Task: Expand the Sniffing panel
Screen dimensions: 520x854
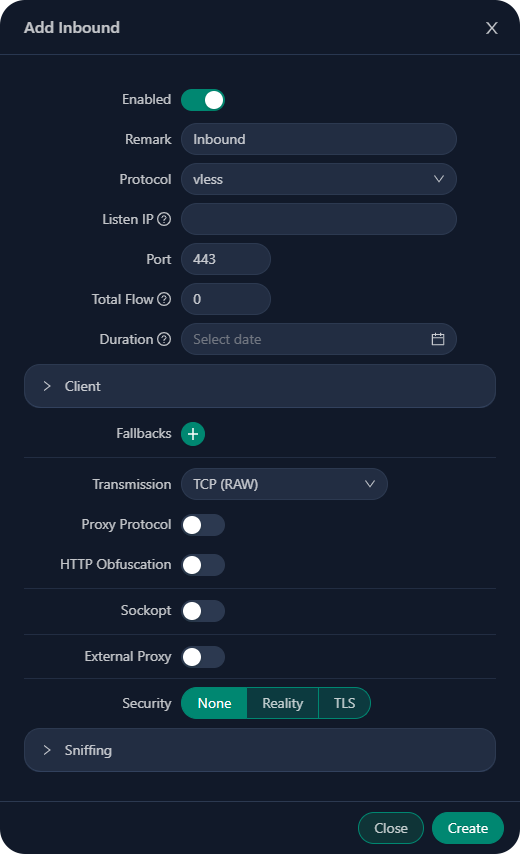Action: pyautogui.click(x=260, y=749)
